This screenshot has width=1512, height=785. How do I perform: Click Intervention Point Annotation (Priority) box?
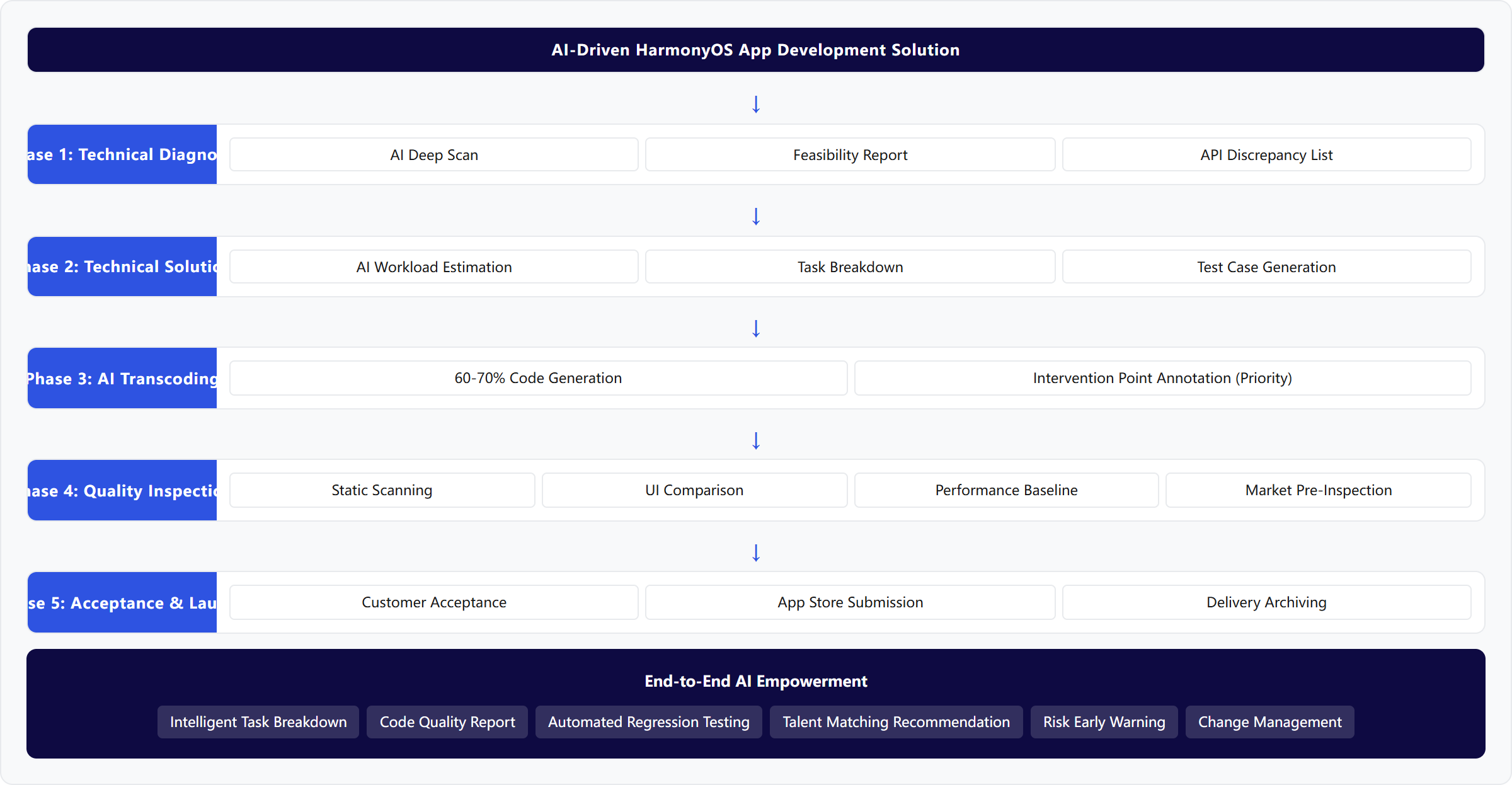[1162, 378]
